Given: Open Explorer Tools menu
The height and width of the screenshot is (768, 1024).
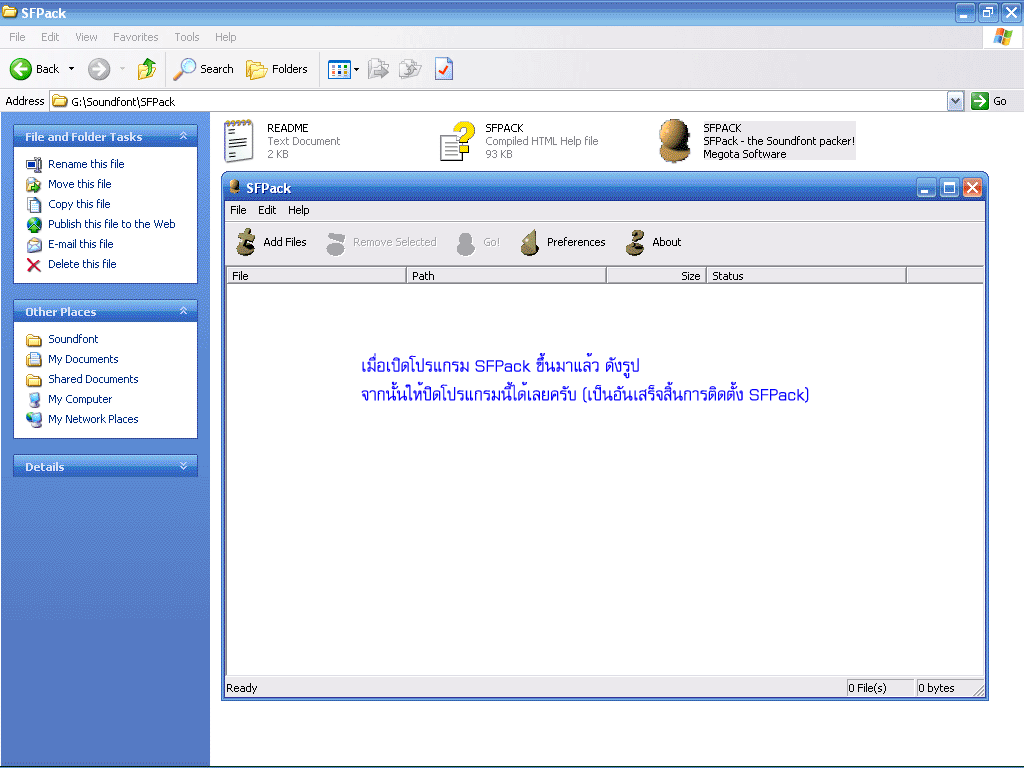Looking at the screenshot, I should coord(187,37).
